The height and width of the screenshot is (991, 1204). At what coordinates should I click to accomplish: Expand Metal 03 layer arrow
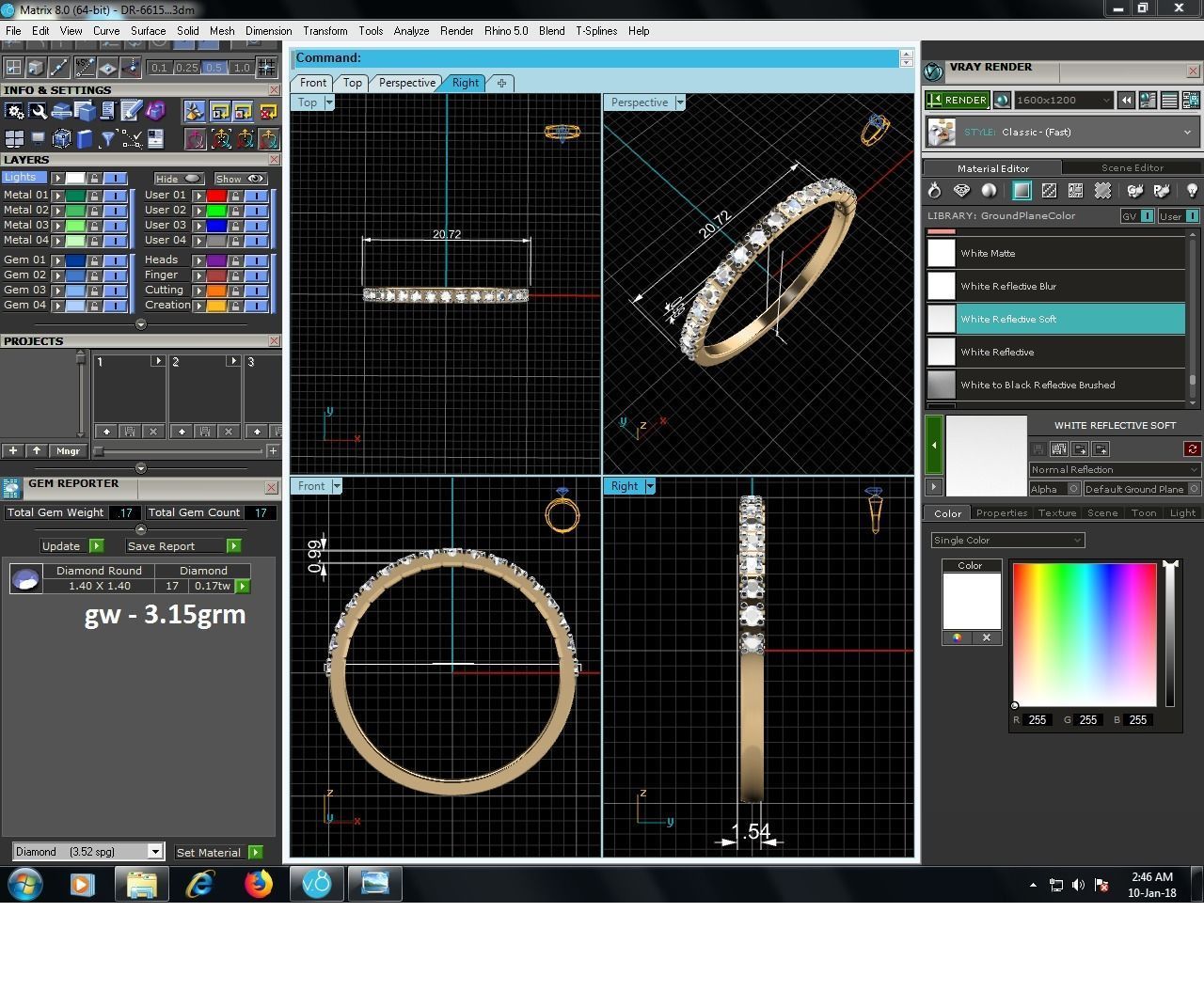pos(58,226)
